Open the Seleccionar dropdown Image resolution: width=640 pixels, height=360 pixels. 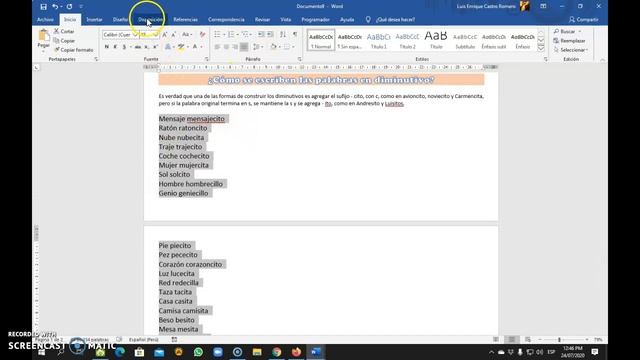571,50
